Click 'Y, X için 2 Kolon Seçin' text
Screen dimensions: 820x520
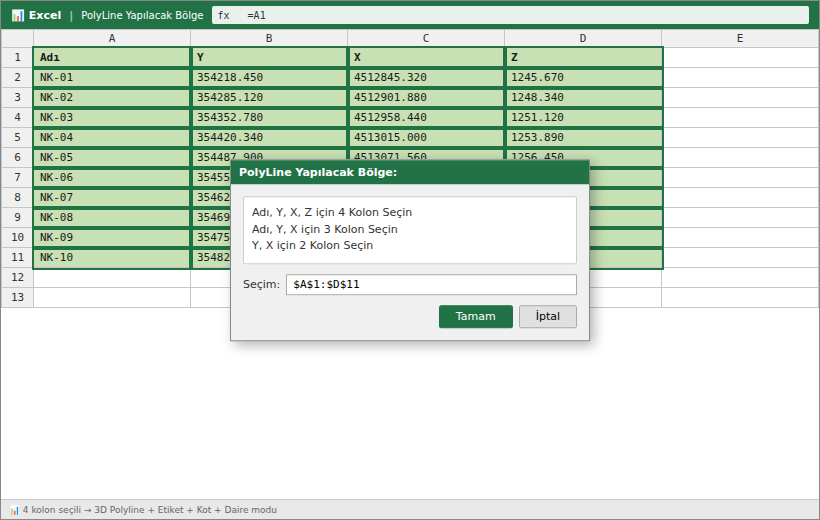pyautogui.click(x=312, y=245)
